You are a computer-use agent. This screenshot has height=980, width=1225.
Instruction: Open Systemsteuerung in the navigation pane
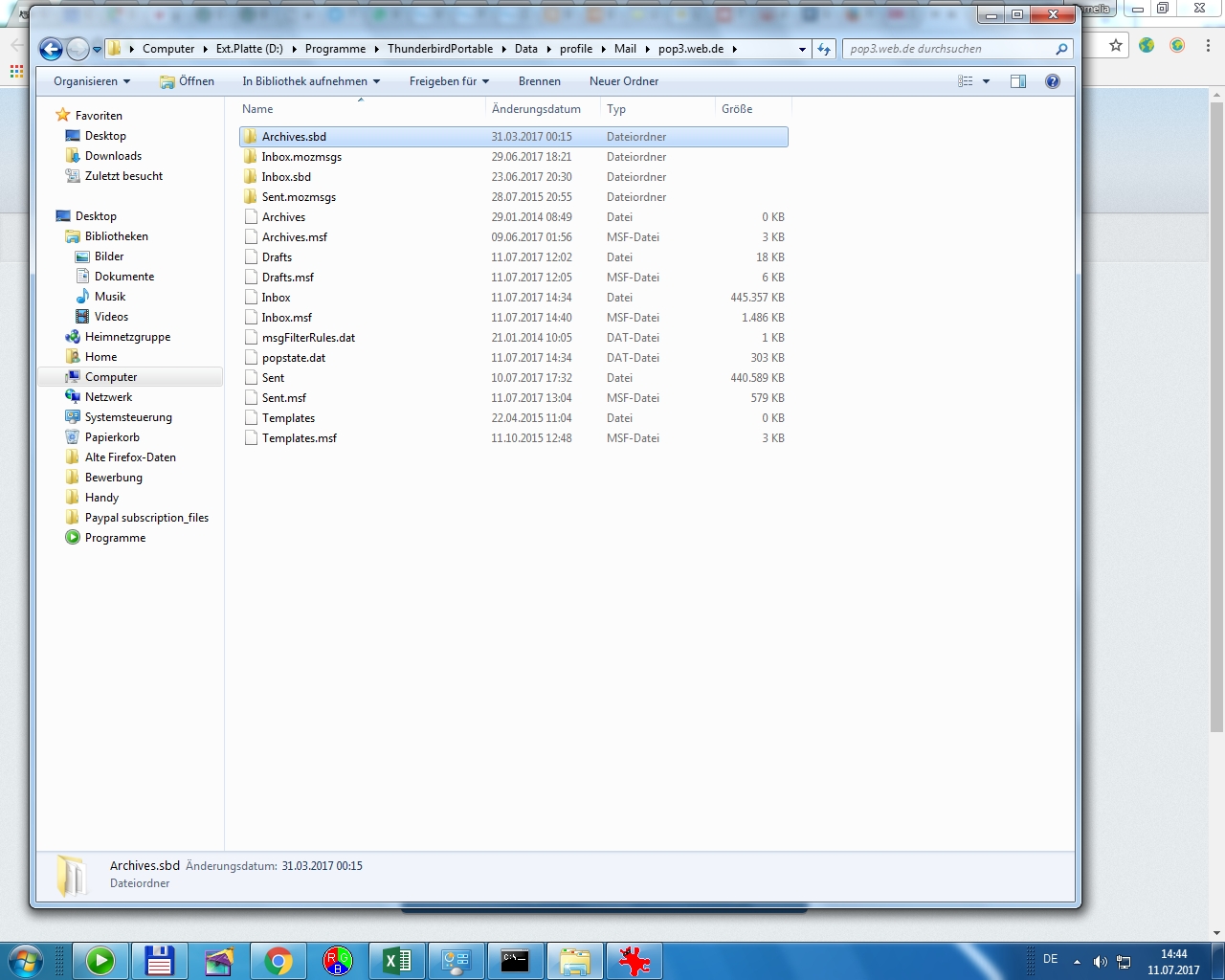coord(128,417)
